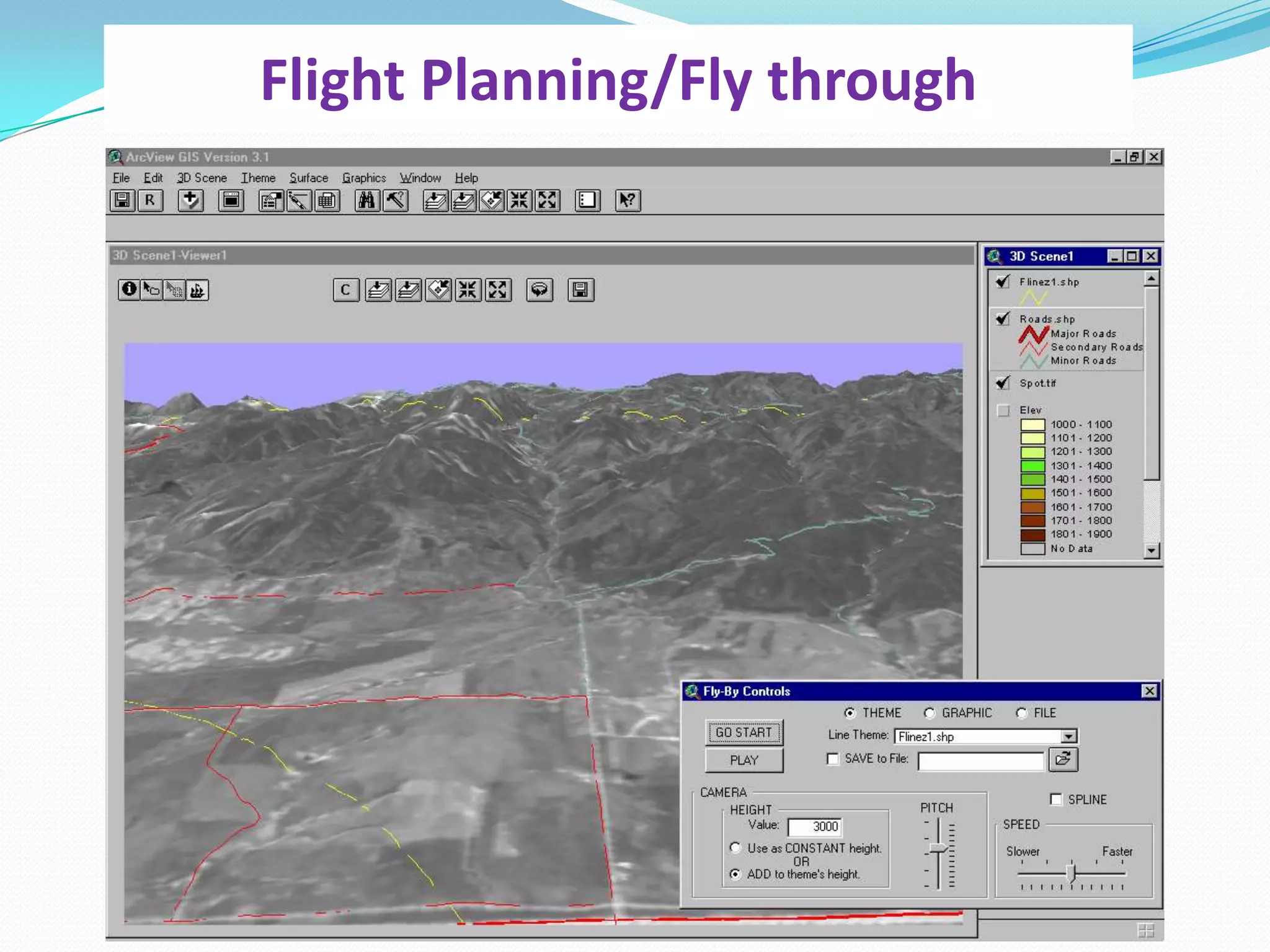The image size is (1270, 952).
Task: Select the pointer select tool in viewer
Action: [x=151, y=289]
